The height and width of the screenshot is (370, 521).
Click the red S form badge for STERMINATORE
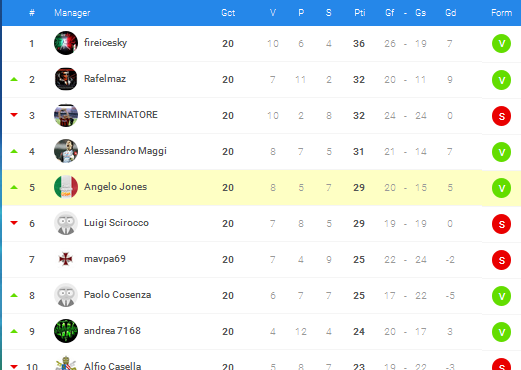pyautogui.click(x=501, y=116)
